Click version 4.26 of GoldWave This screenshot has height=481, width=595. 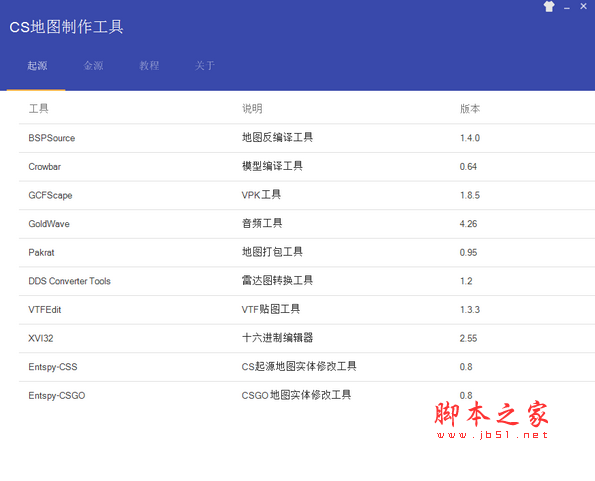pyautogui.click(x=468, y=224)
